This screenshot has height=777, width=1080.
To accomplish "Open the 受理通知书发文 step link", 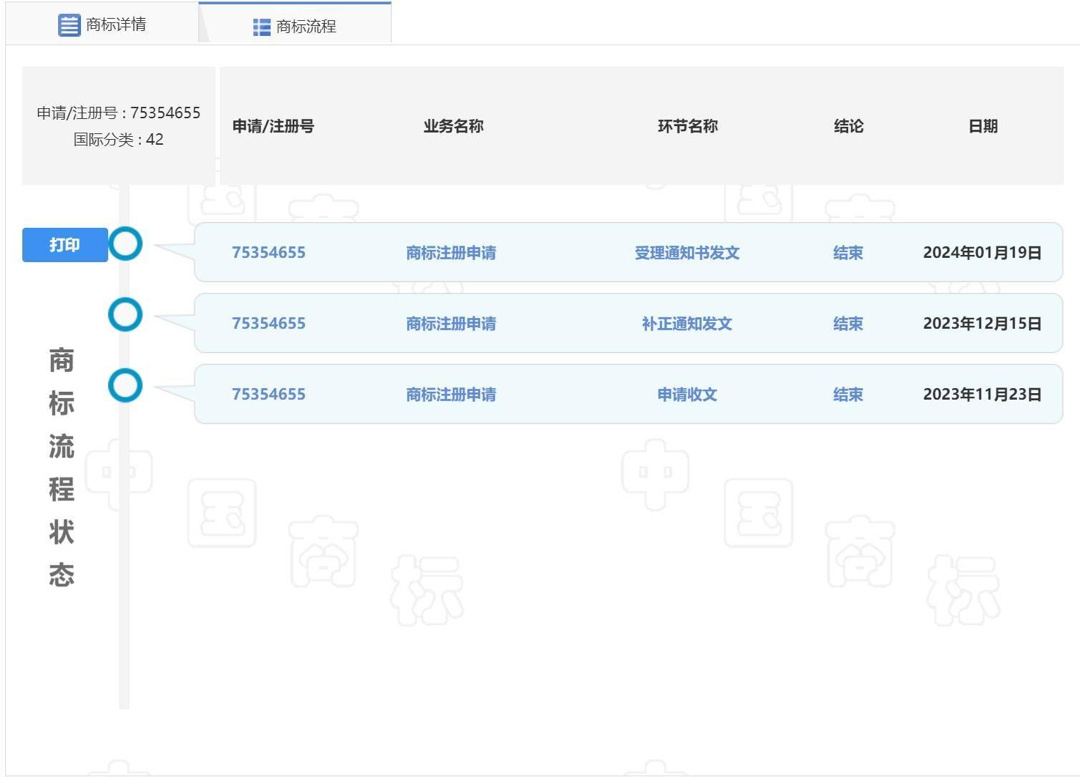I will [x=687, y=253].
